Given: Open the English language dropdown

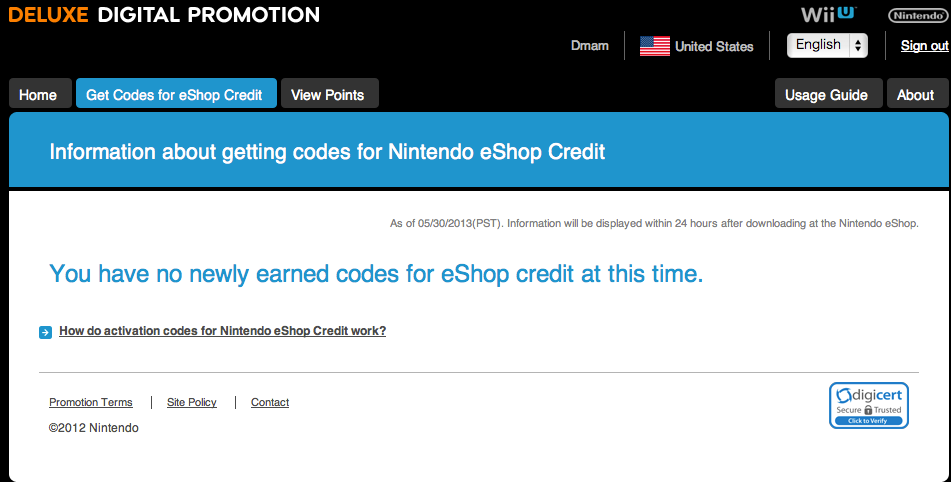Looking at the screenshot, I should pyautogui.click(x=827, y=45).
